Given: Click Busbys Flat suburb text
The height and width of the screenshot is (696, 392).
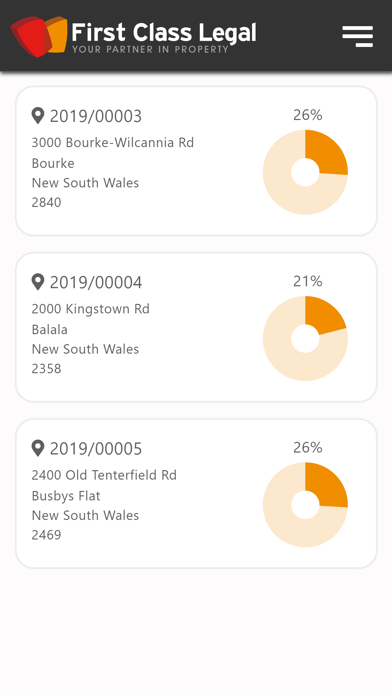Looking at the screenshot, I should [x=66, y=496].
